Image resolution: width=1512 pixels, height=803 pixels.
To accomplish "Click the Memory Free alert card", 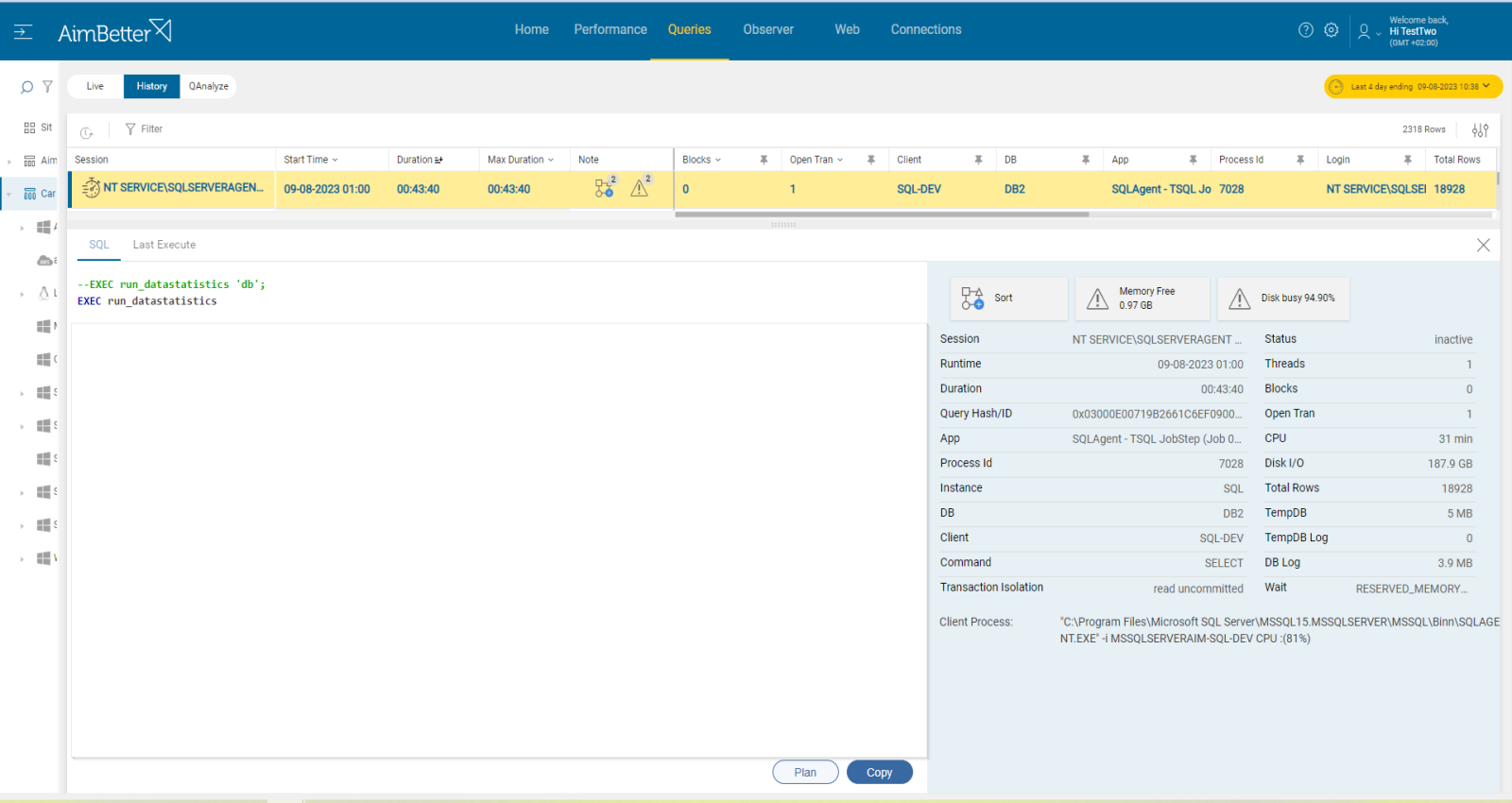I will pos(1143,299).
